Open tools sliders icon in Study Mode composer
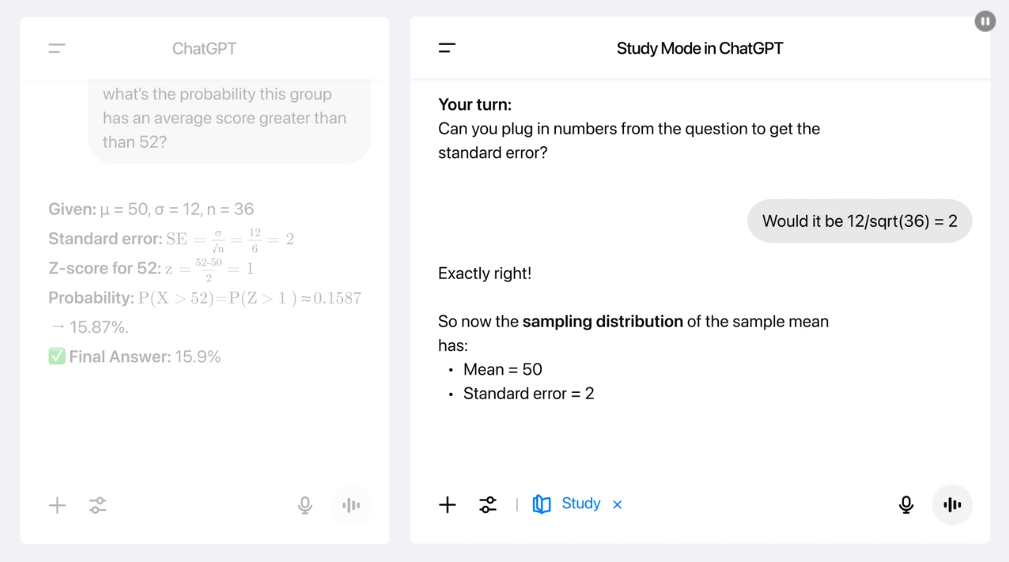Screen dimensions: 1009x562 [488, 505]
